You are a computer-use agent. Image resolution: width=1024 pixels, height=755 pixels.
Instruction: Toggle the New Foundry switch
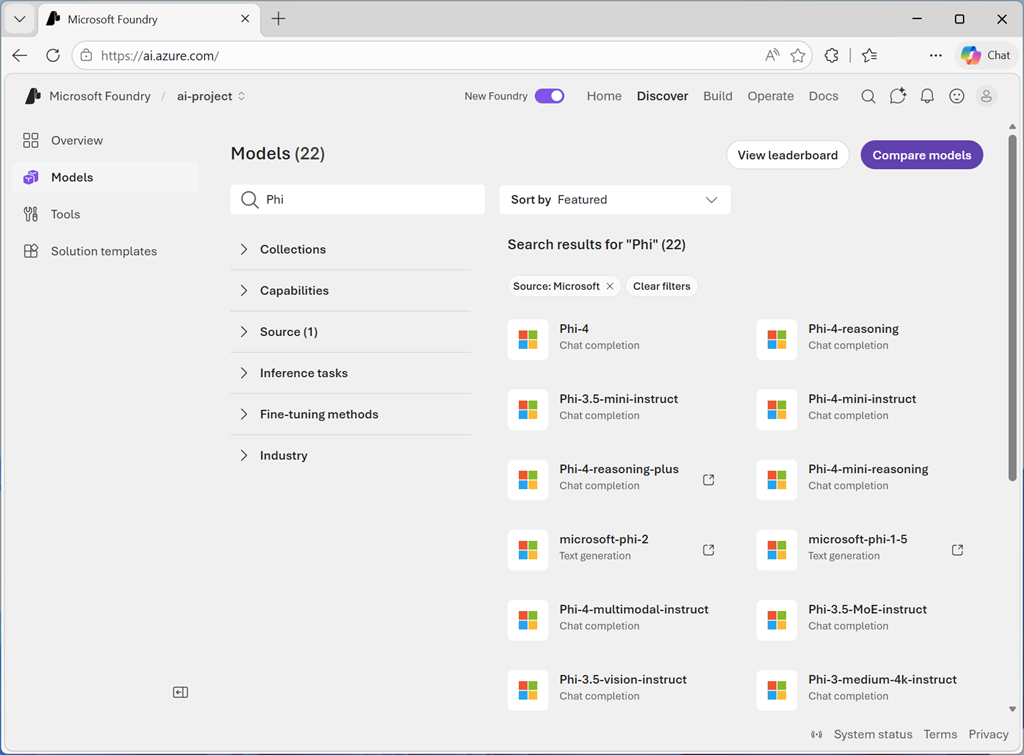tap(549, 96)
